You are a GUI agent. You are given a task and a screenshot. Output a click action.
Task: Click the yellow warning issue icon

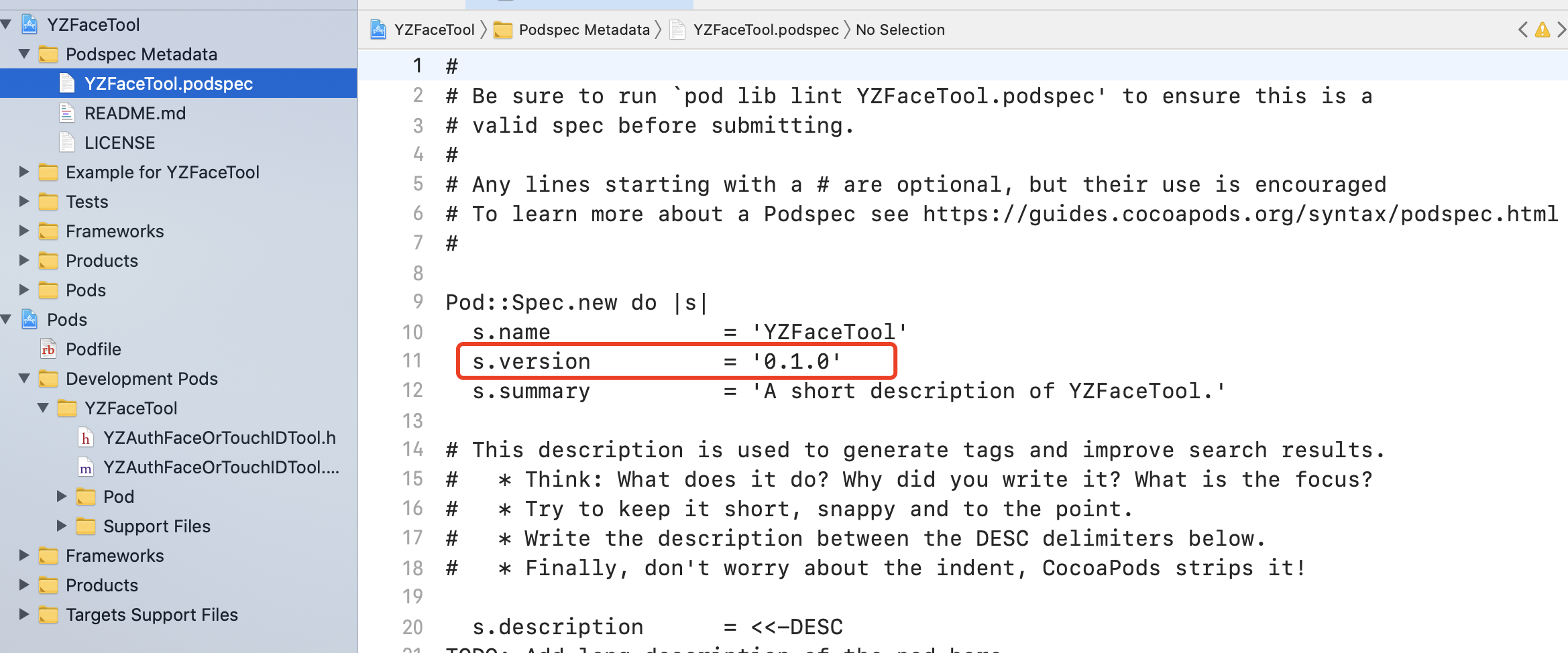[x=1543, y=29]
